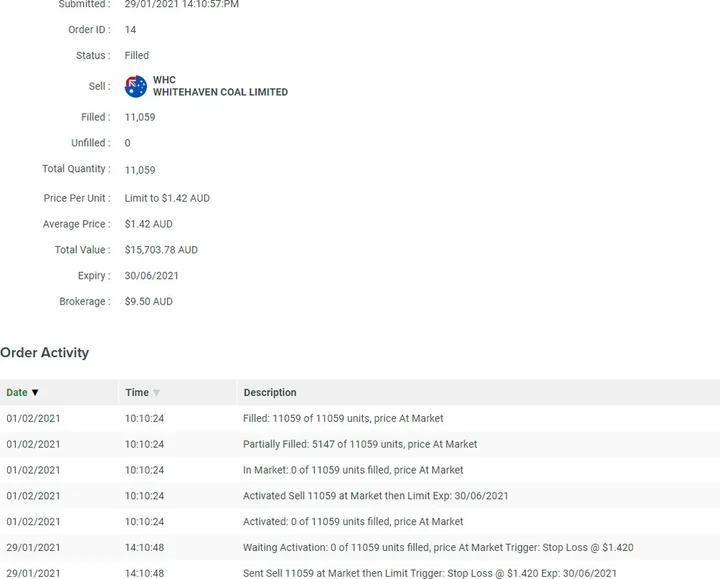Select the Order Activity section heading

coord(45,353)
